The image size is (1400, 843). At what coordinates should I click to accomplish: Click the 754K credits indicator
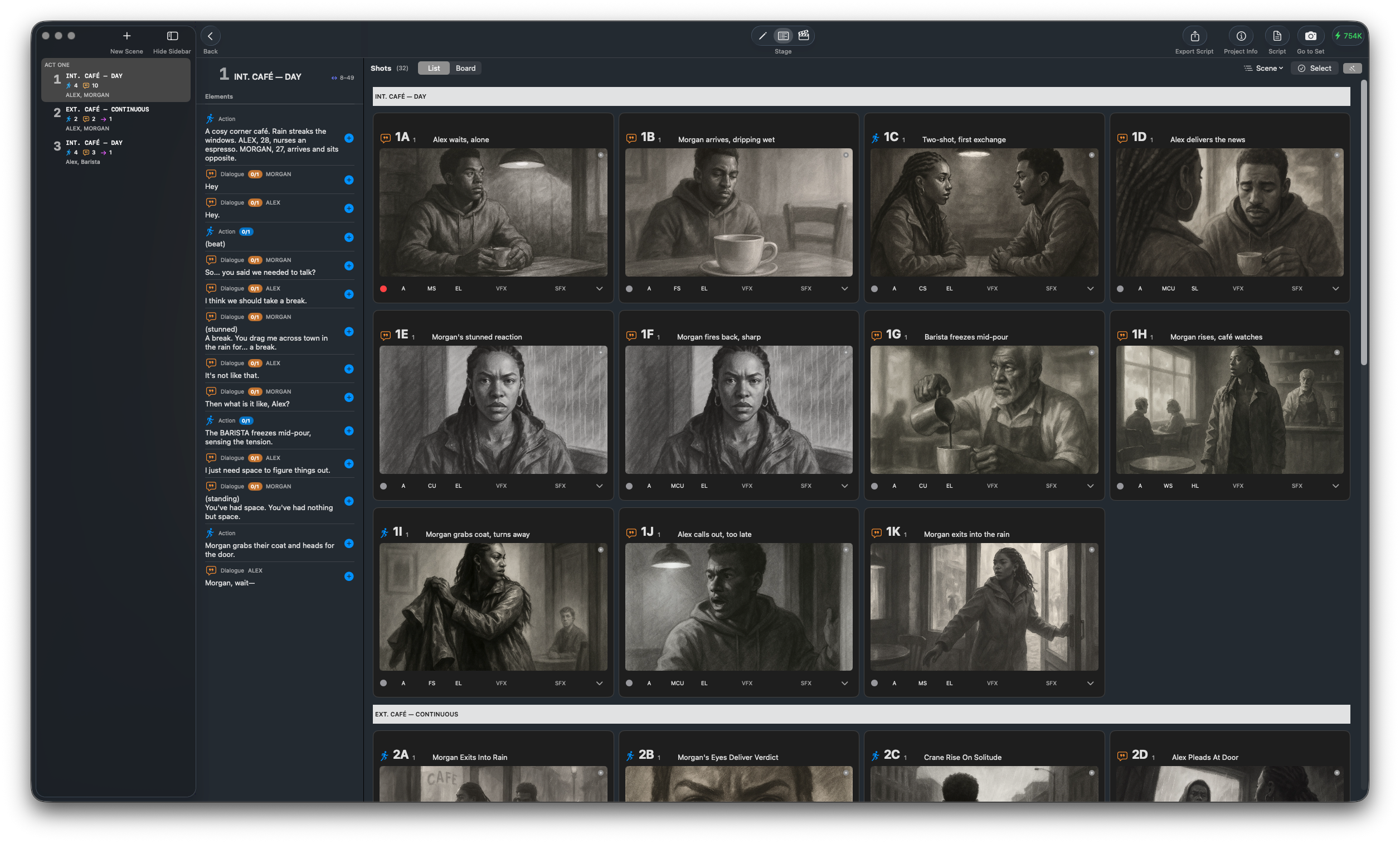point(1348,36)
